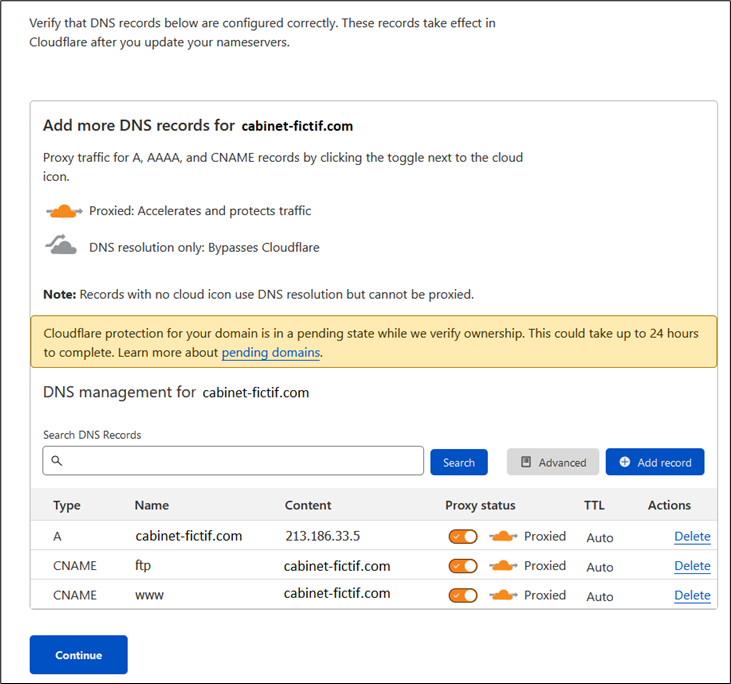
Task: Click the www row content cabinet-fictif.com
Action: 337,593
